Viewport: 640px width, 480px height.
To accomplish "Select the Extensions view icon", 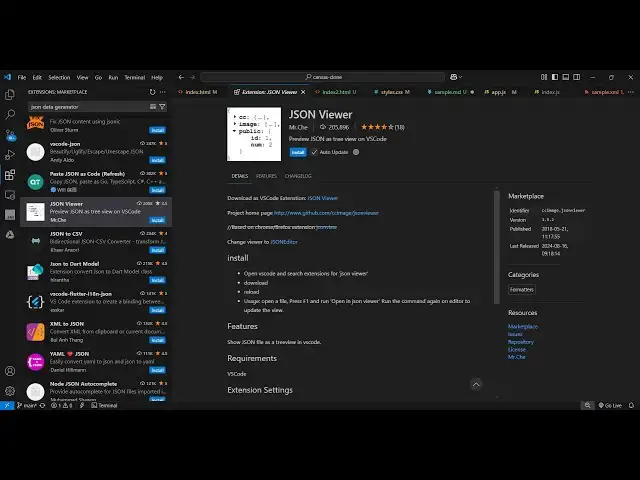I will coord(10,175).
